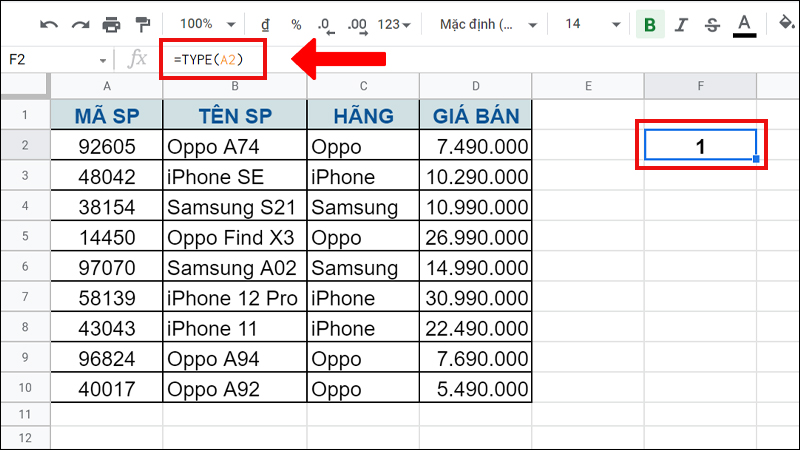Image resolution: width=800 pixels, height=450 pixels.
Task: Toggle Bold formatting button
Action: click(x=651, y=23)
